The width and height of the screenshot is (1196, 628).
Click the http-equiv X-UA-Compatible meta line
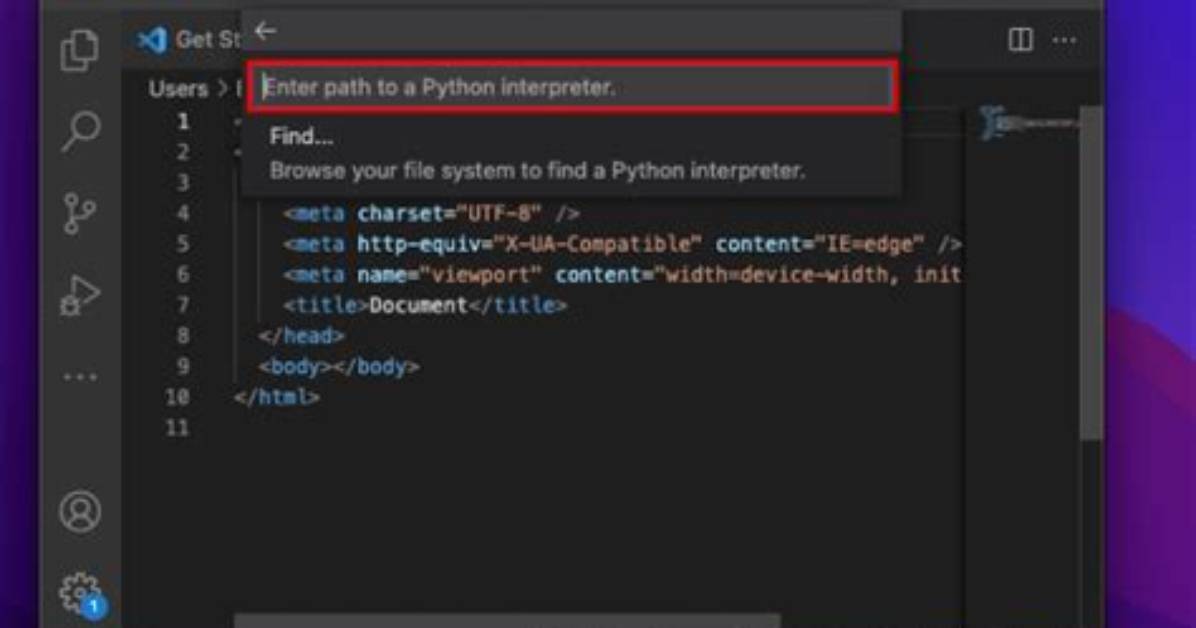622,244
